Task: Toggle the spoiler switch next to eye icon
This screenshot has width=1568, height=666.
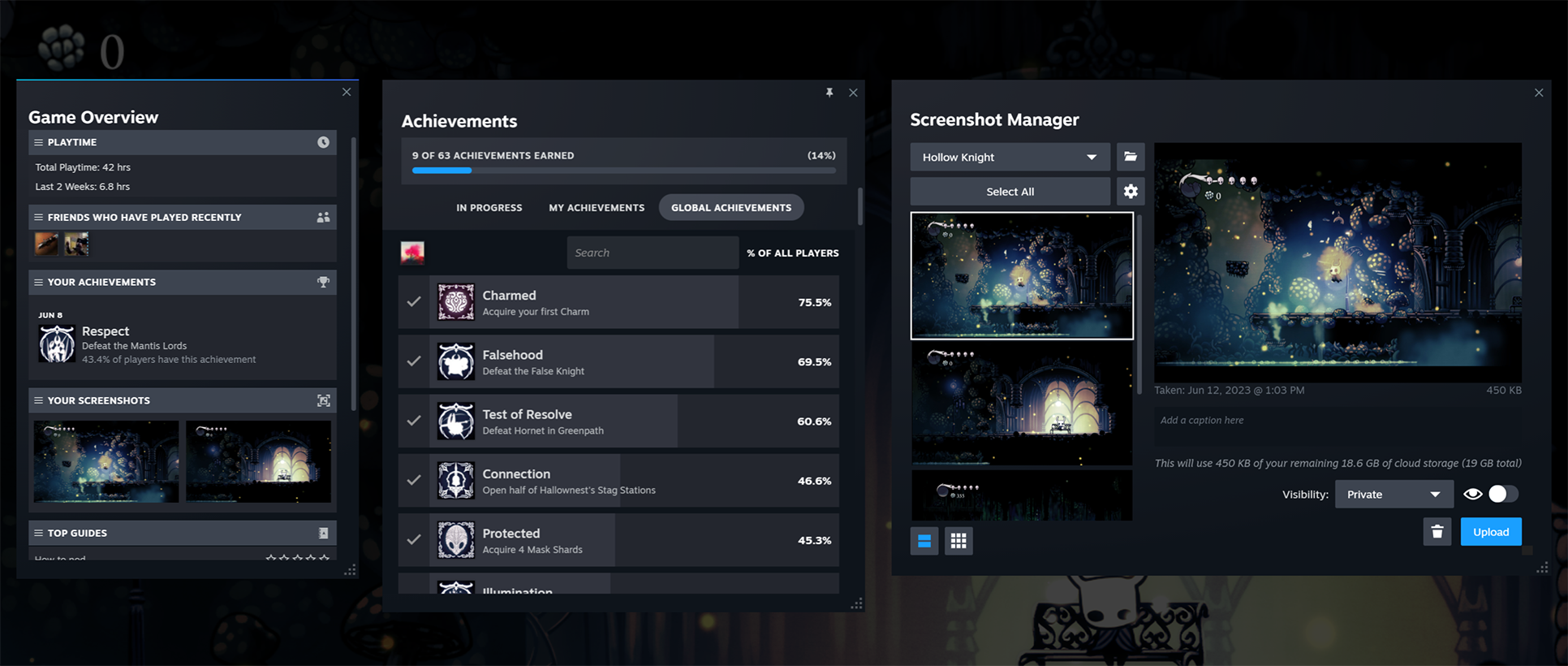Action: [1503, 494]
